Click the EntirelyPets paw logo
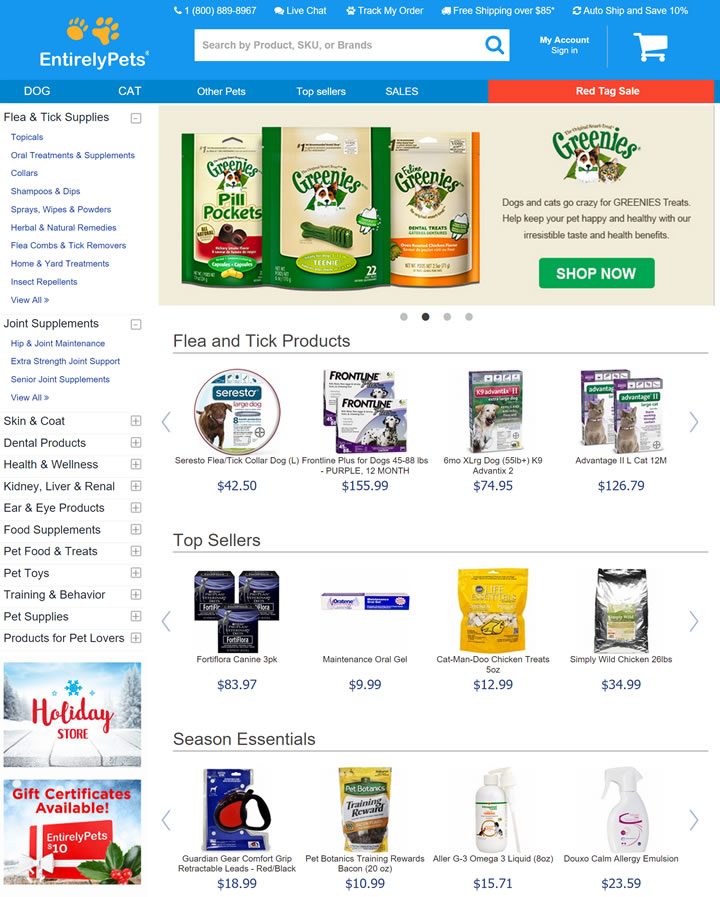 point(93,43)
